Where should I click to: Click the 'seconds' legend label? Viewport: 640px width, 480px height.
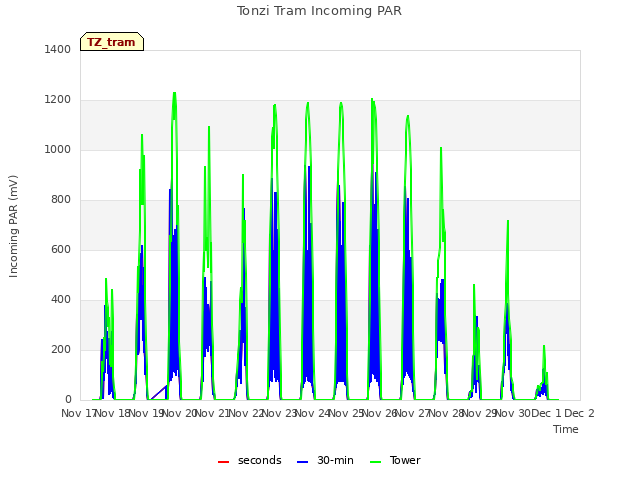(x=260, y=460)
